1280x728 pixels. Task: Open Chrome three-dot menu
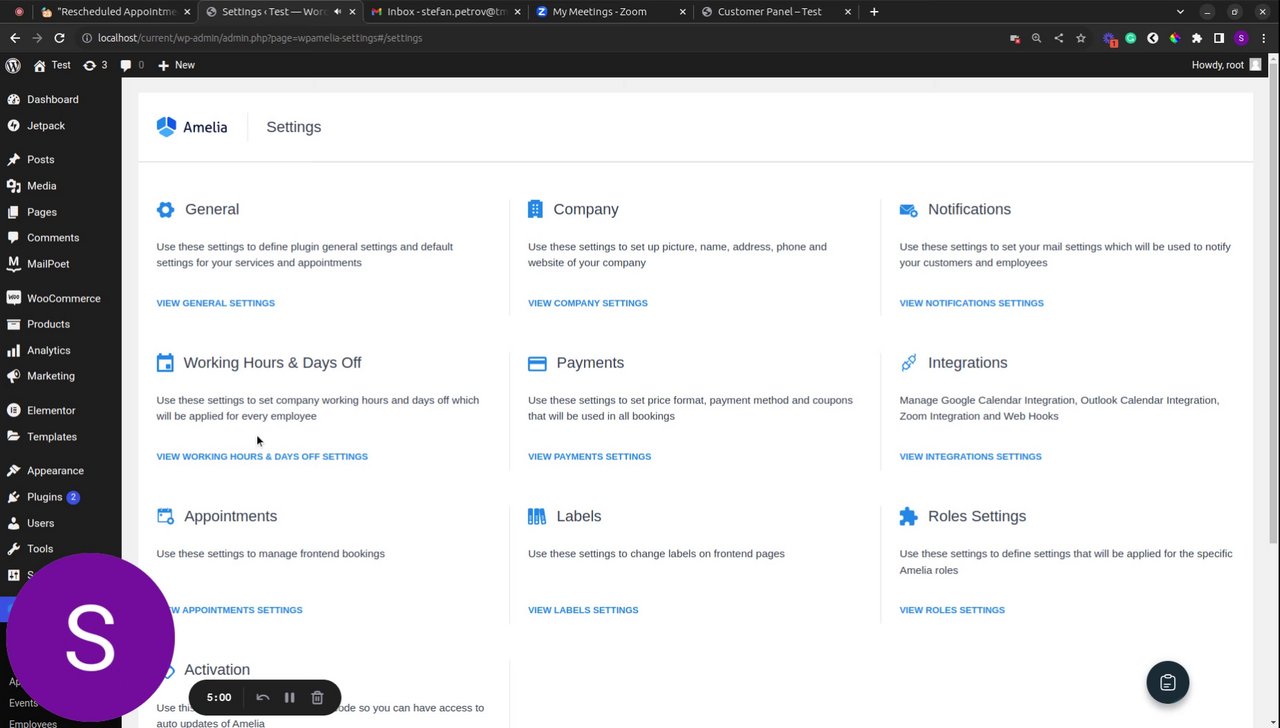click(1264, 38)
